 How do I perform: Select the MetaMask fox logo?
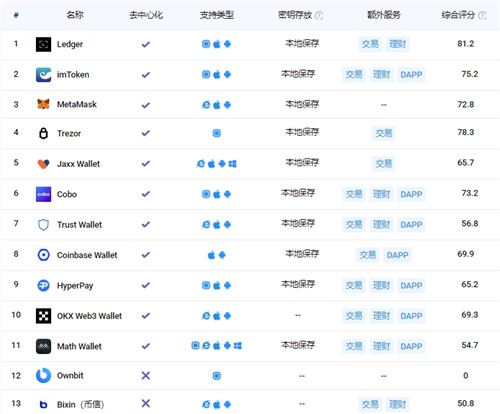43,104
